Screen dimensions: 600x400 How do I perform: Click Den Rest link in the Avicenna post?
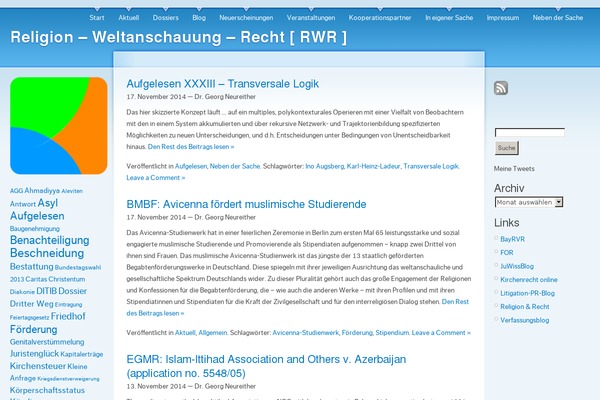455,302
